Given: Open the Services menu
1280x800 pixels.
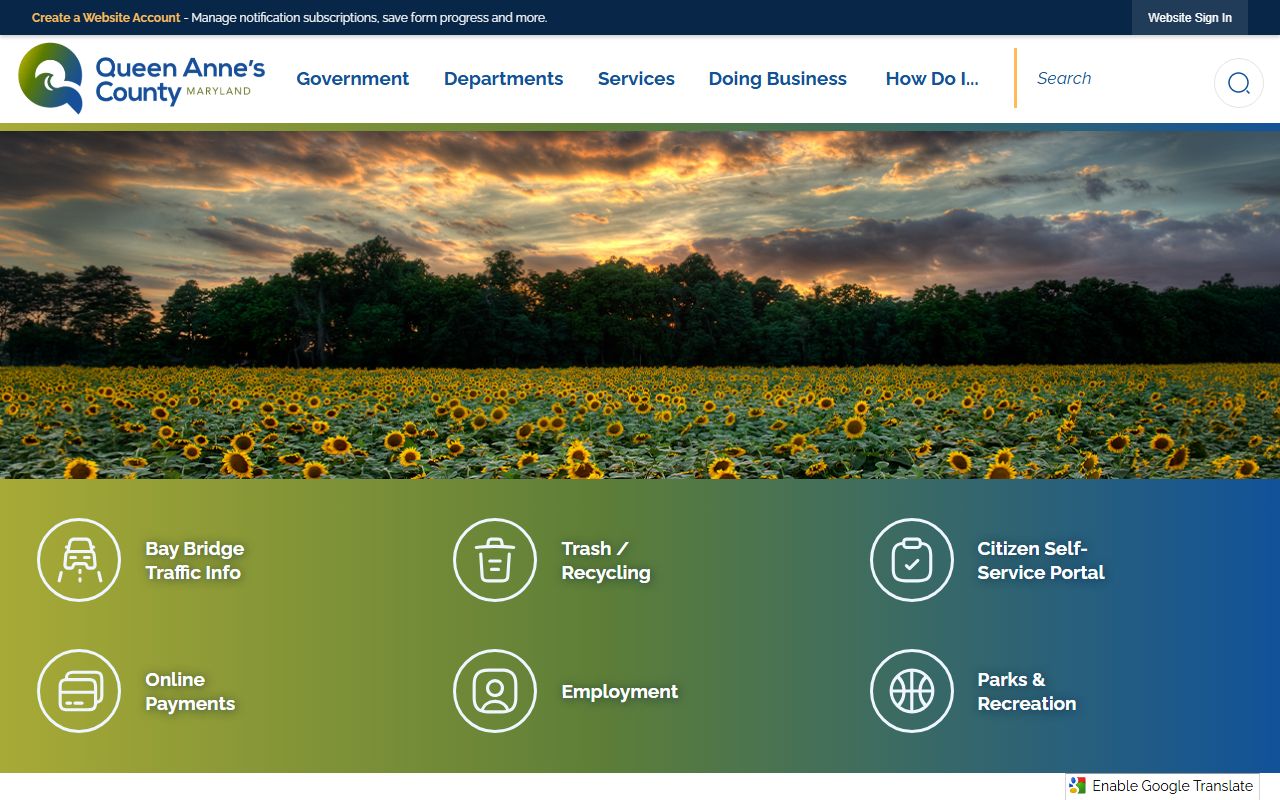Looking at the screenshot, I should (636, 79).
